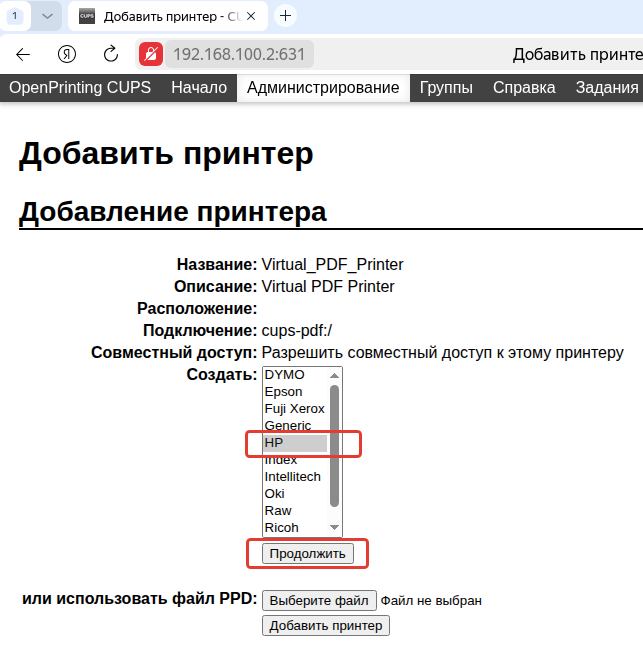This screenshot has height=645, width=643.
Task: Select Oki in the manufacturer list
Action: [x=295, y=494]
